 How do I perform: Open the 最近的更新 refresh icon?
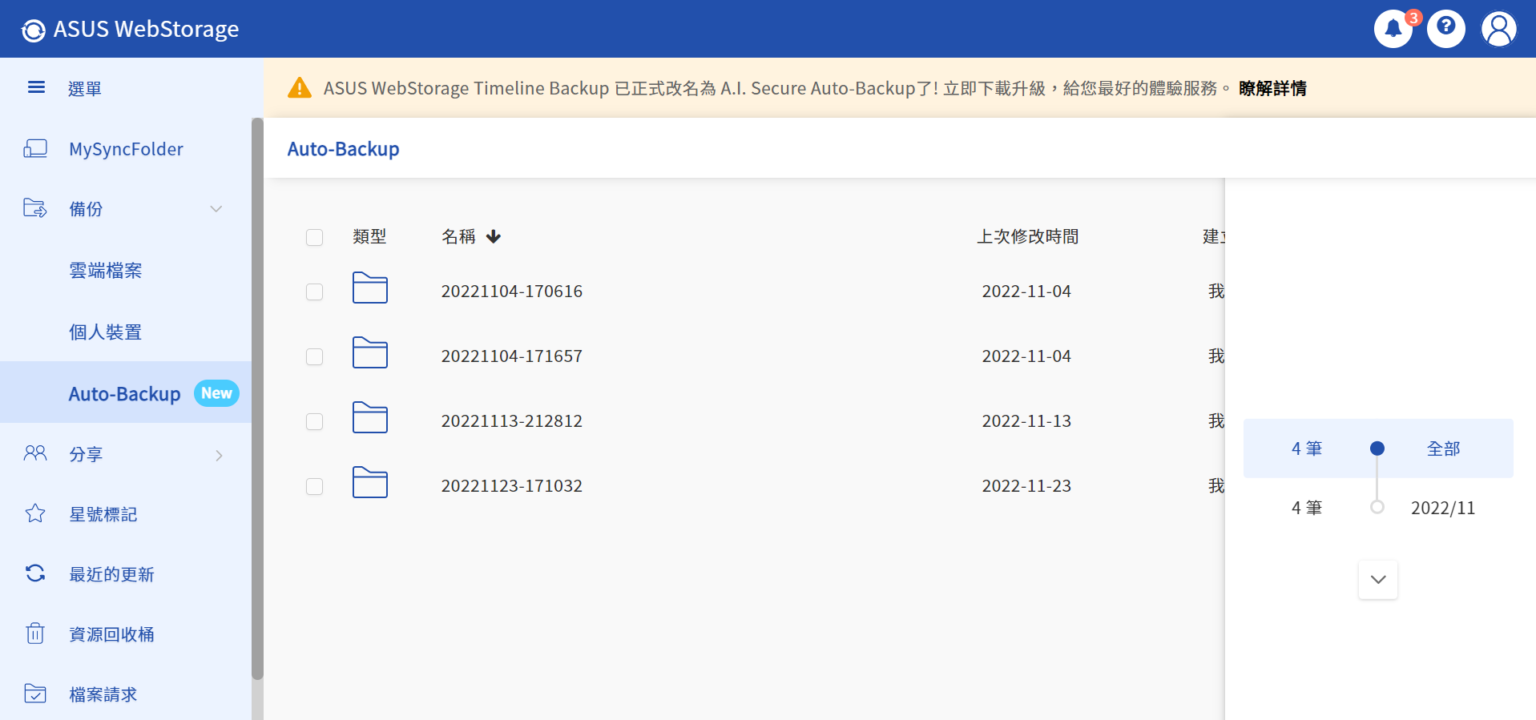[35, 574]
